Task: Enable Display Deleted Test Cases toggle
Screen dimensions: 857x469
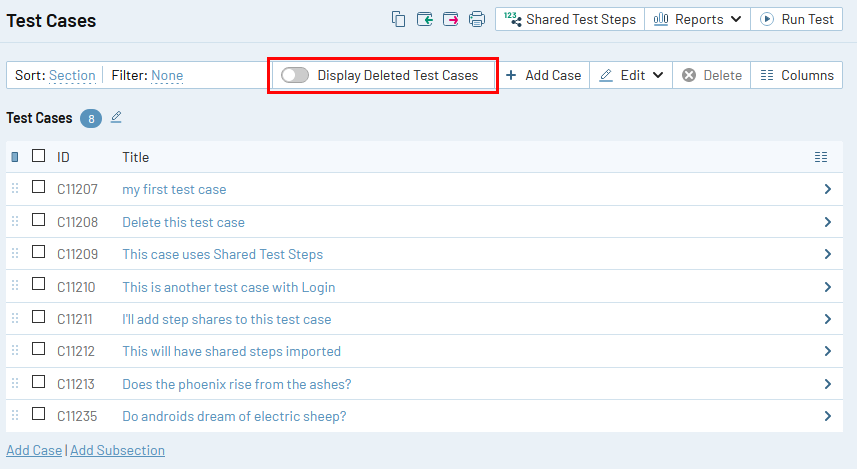Action: pyautogui.click(x=295, y=75)
